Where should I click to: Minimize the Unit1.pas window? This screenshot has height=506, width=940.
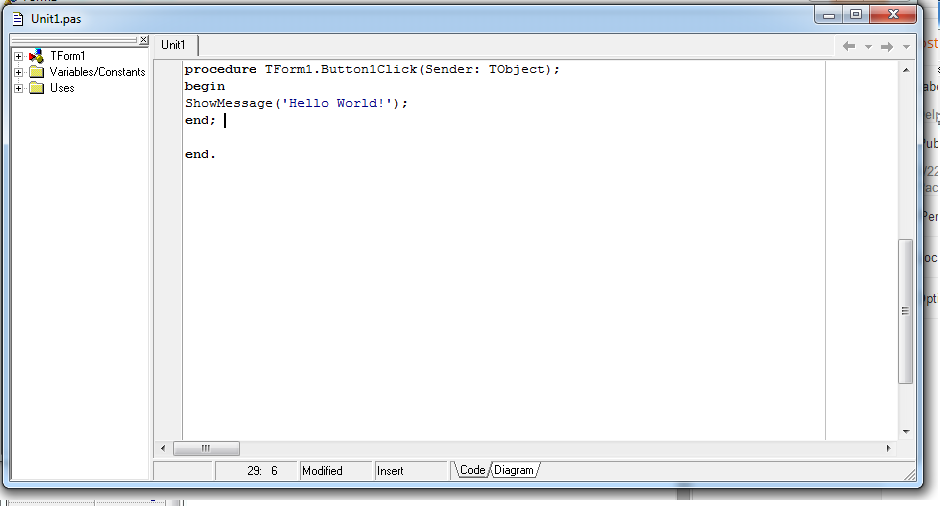coord(829,15)
